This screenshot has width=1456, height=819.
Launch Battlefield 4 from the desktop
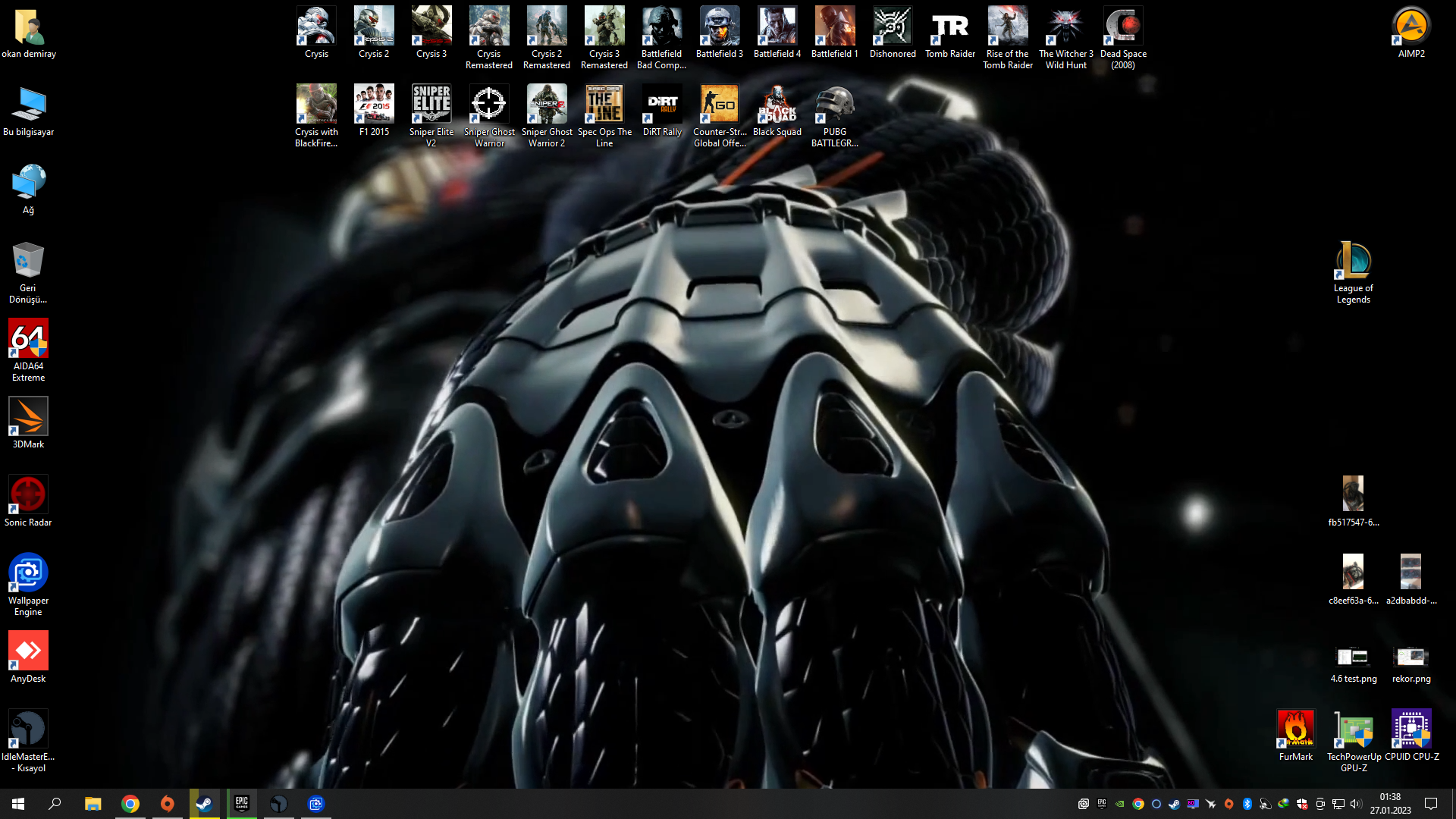[777, 27]
